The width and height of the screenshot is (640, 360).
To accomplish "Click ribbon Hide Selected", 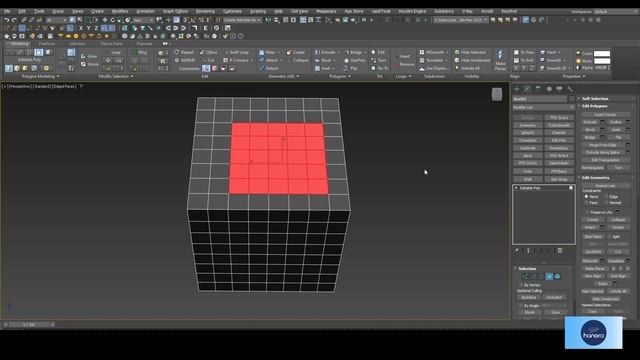I will pyautogui.click(x=470, y=52).
